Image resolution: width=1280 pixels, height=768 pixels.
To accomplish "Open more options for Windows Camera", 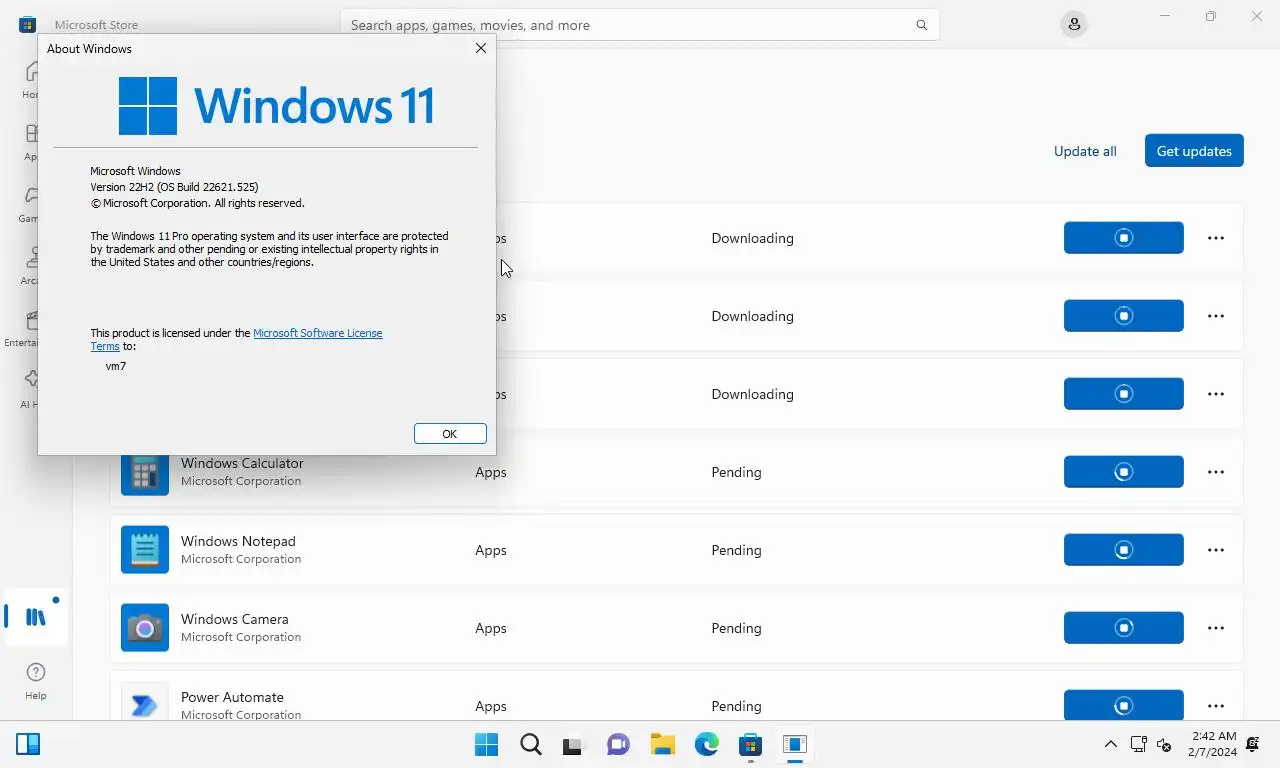I will click(x=1216, y=628).
